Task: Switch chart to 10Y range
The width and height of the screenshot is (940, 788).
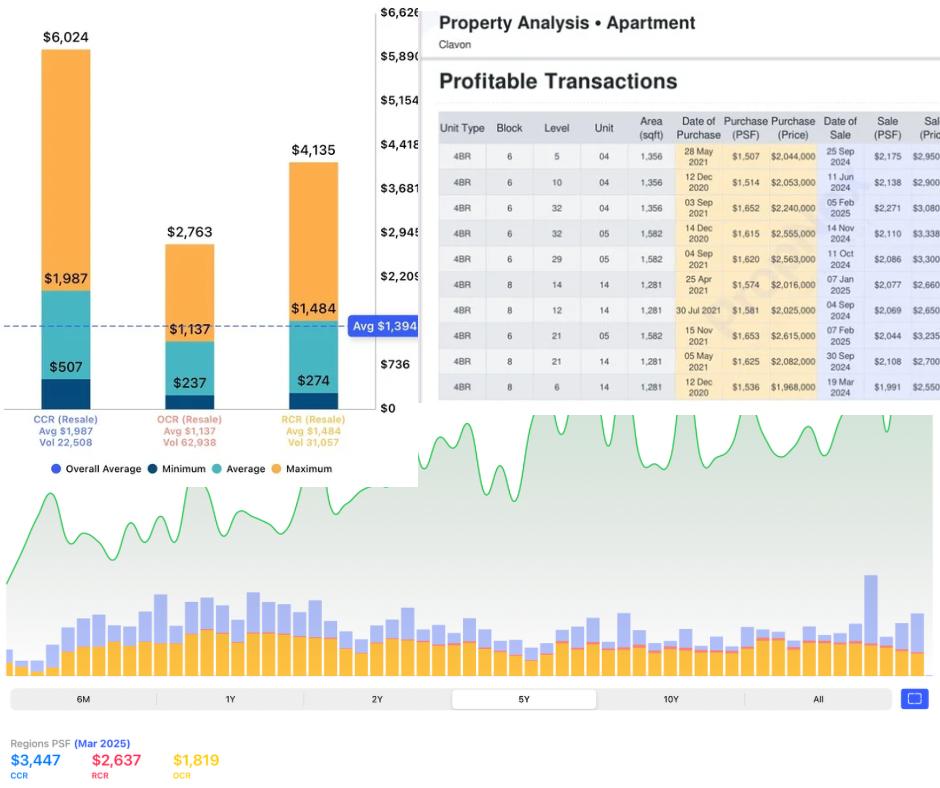Action: click(x=671, y=699)
